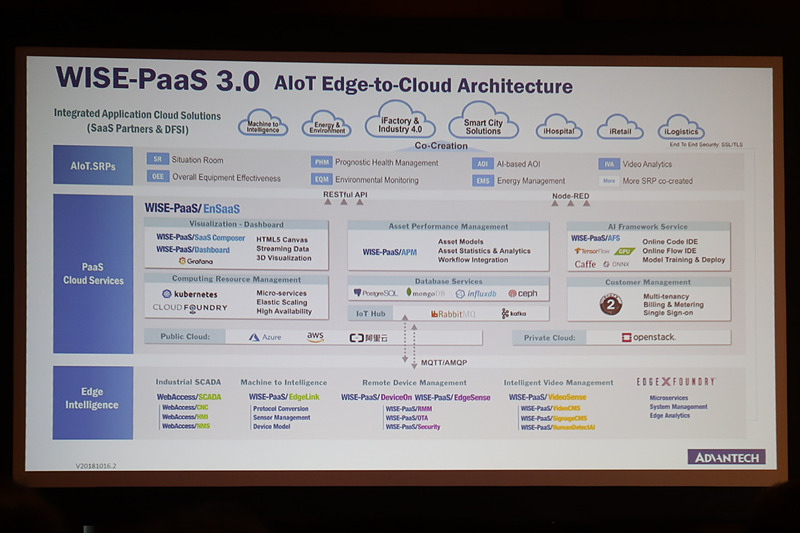Click the 'IoT Hub' label
The width and height of the screenshot is (800, 533).
[370, 314]
